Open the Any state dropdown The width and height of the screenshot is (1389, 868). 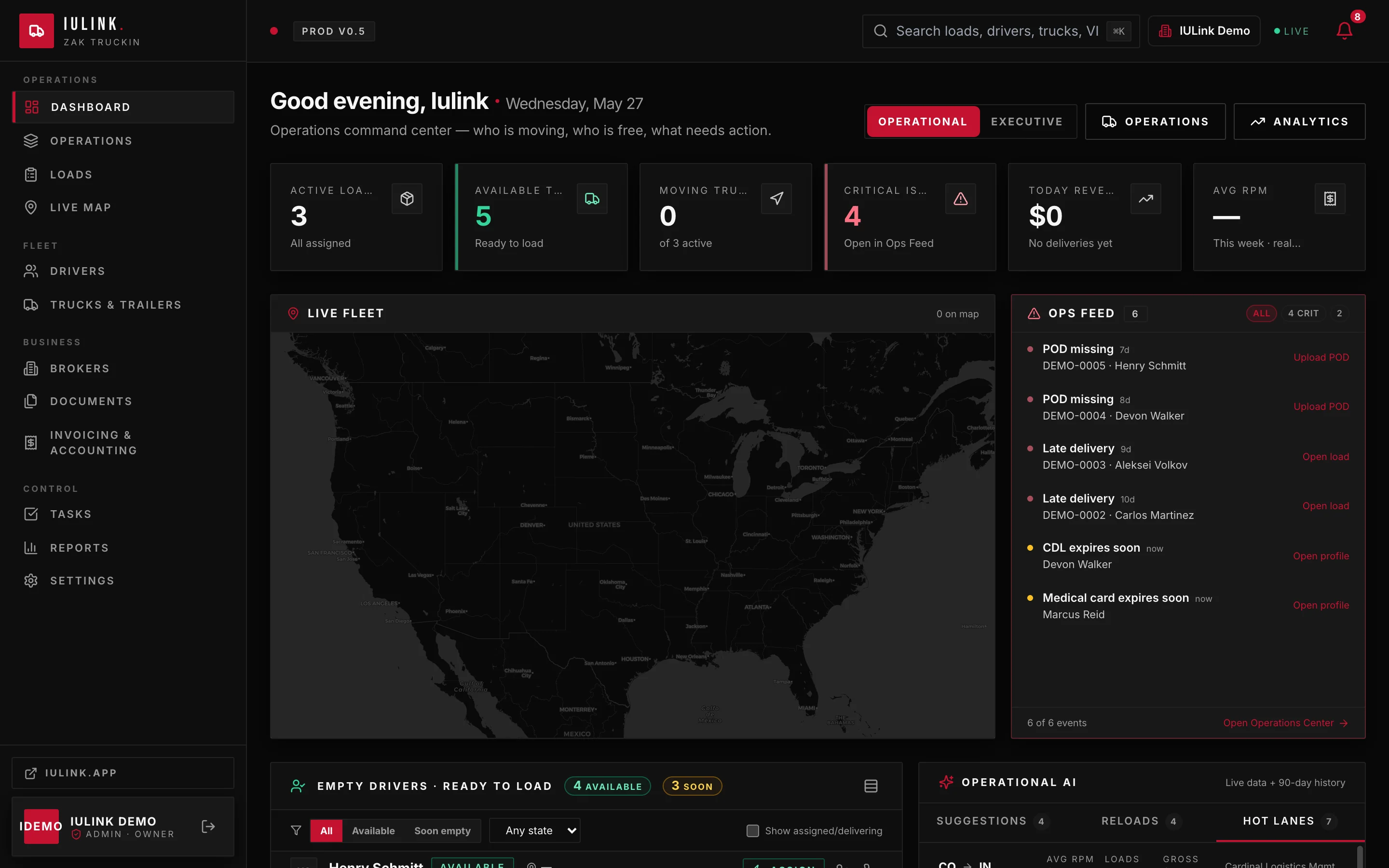(534, 831)
